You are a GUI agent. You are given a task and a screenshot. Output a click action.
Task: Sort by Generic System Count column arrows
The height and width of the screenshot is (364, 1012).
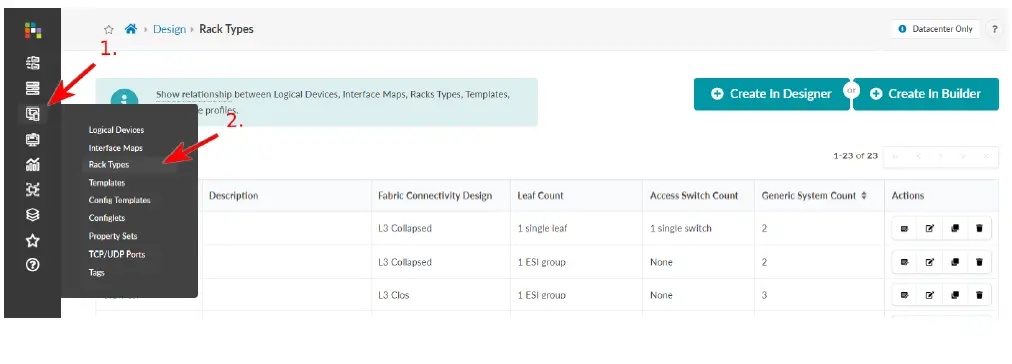point(864,196)
